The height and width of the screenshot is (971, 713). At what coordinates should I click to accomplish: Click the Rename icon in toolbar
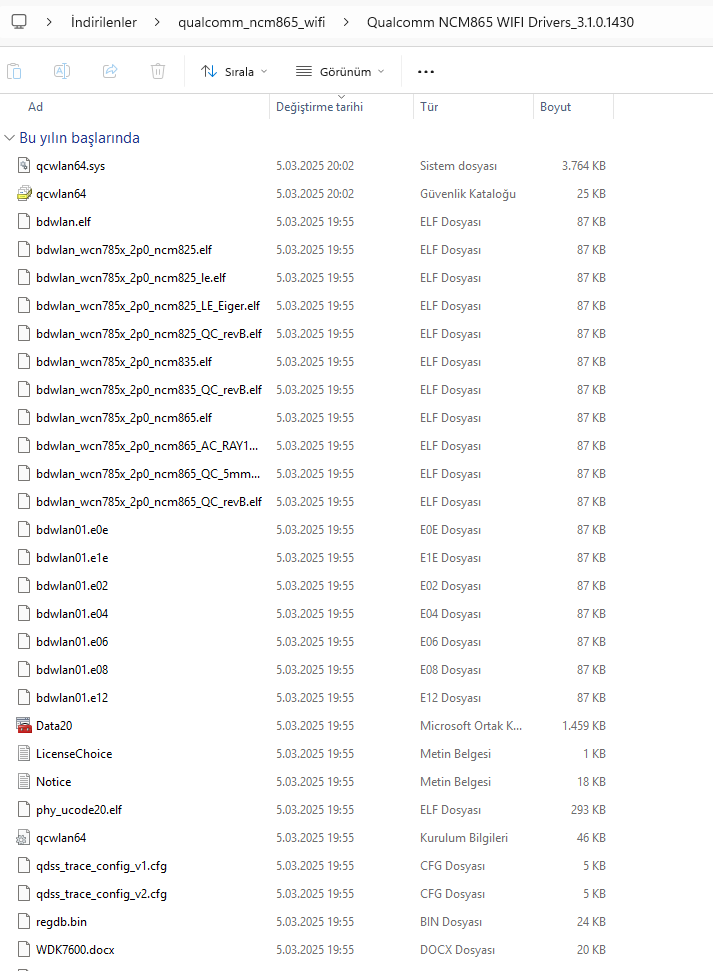62,71
